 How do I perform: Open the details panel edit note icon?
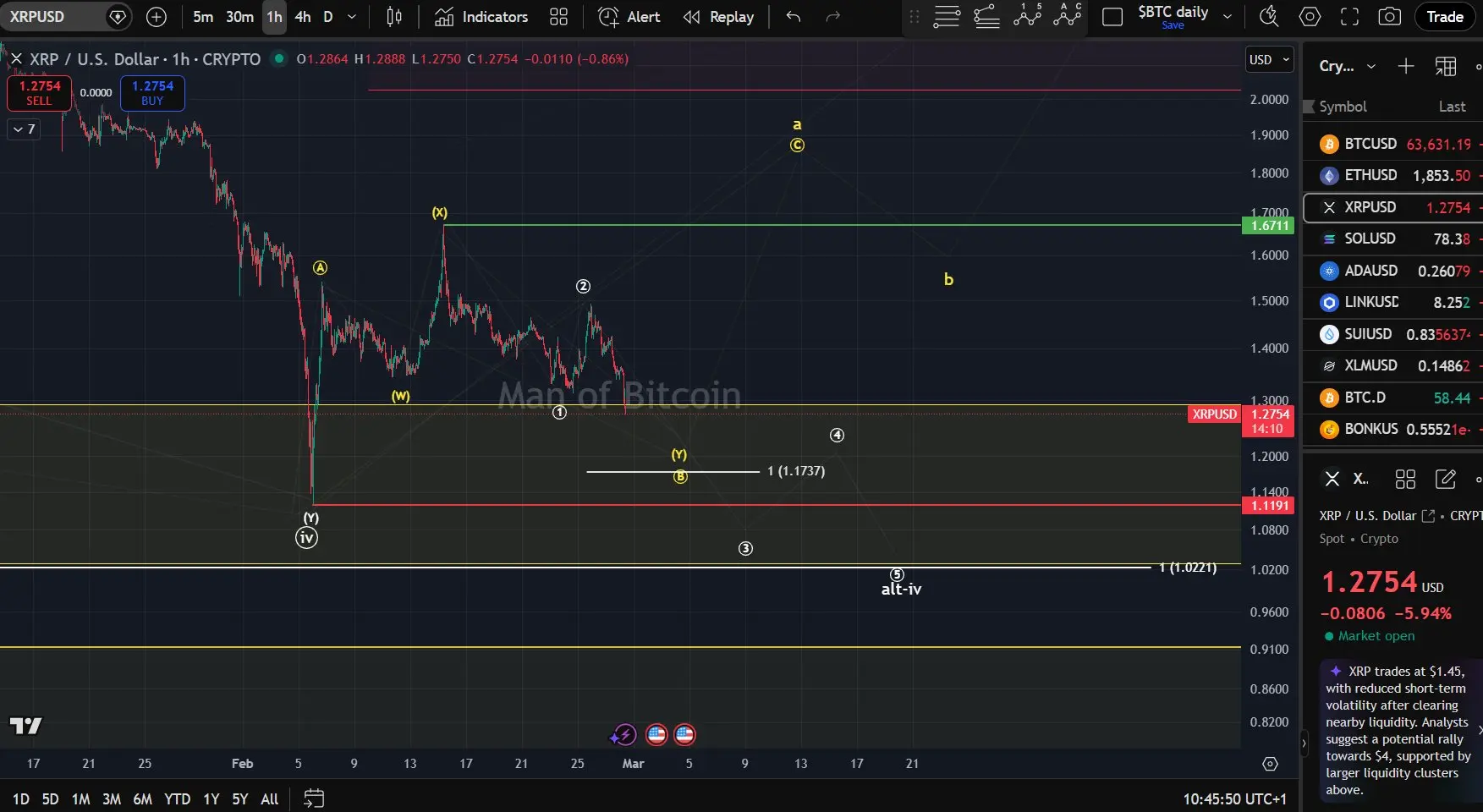[x=1446, y=479]
